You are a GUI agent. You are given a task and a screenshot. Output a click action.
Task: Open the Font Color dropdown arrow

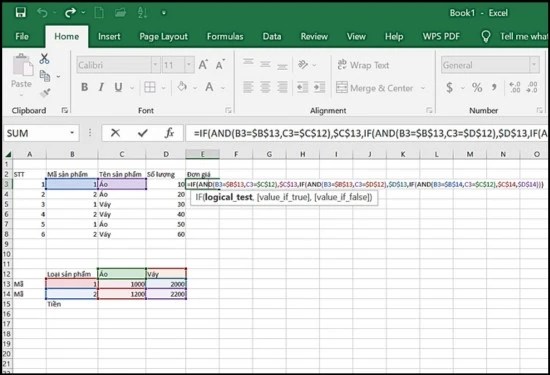(x=223, y=88)
